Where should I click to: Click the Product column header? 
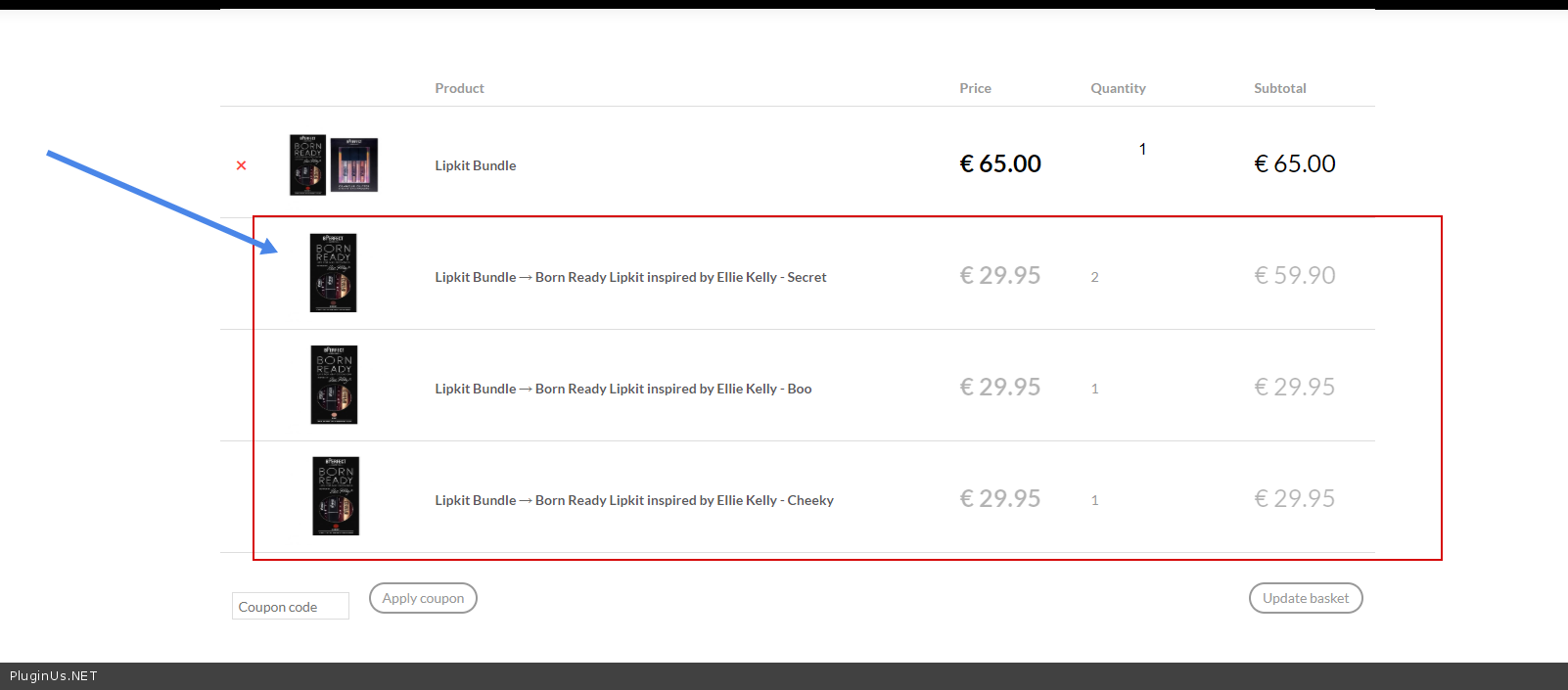[459, 88]
